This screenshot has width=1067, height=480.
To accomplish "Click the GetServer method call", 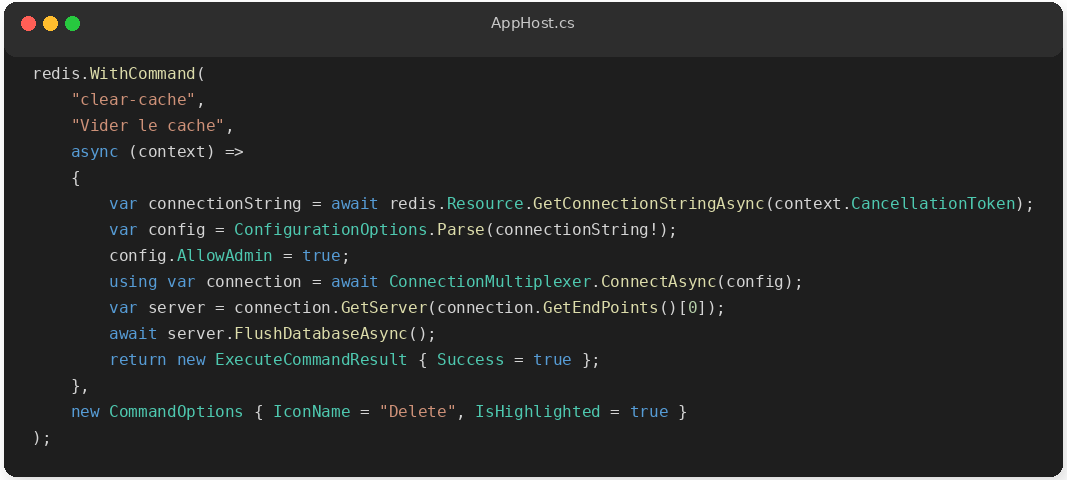I will pyautogui.click(x=384, y=308).
